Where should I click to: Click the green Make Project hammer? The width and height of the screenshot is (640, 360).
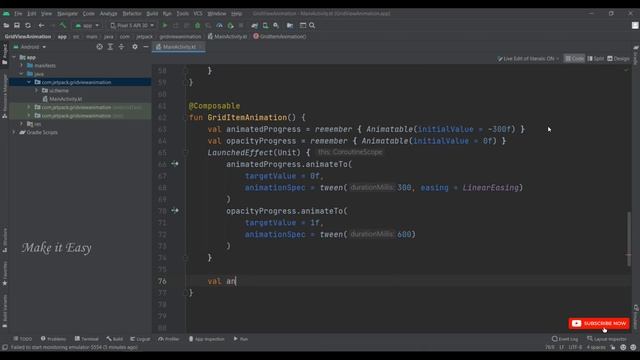62,25
